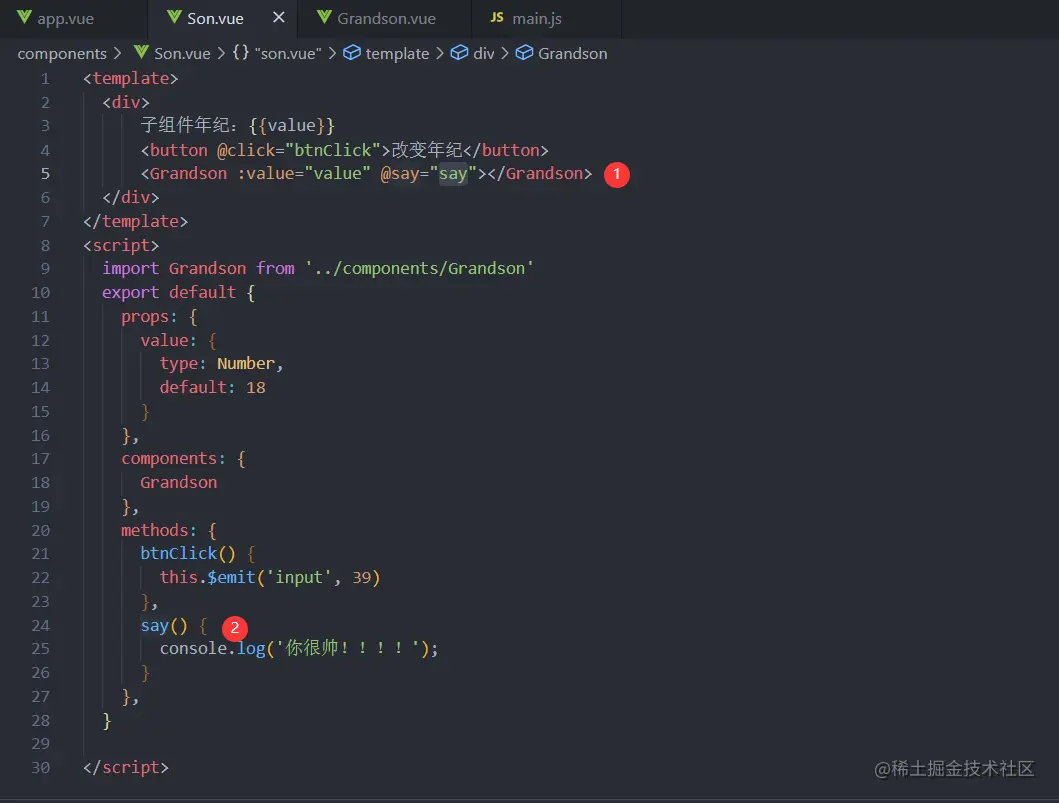Click the braces symbol icon in breadcrumb

coord(240,53)
